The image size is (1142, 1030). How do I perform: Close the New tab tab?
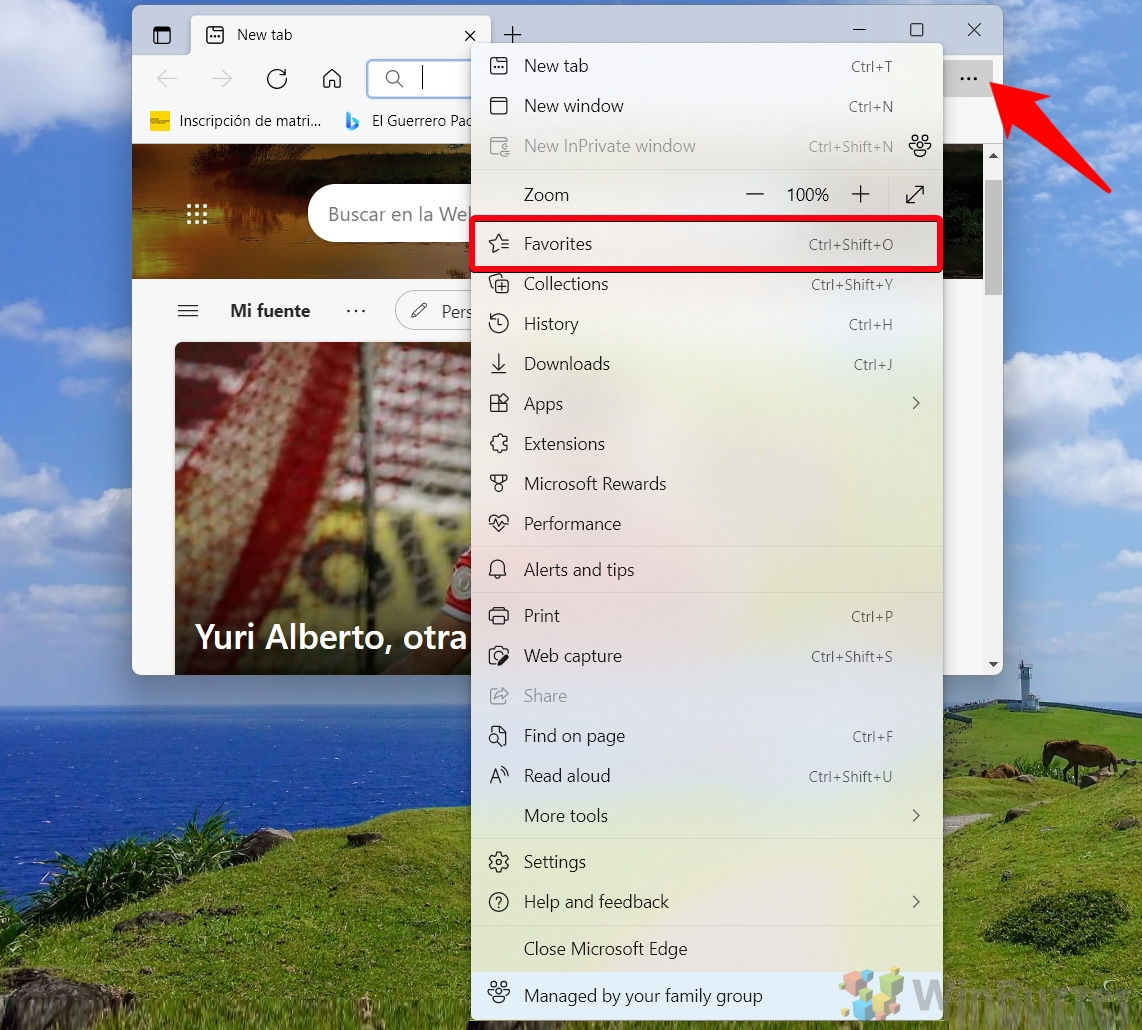(470, 35)
